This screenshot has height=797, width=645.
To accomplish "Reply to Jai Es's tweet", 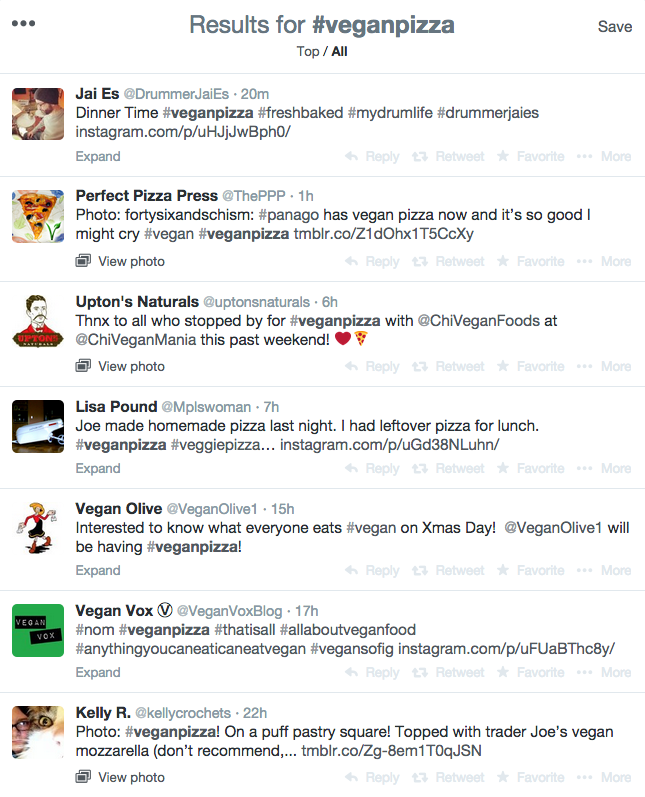I will coord(372,156).
